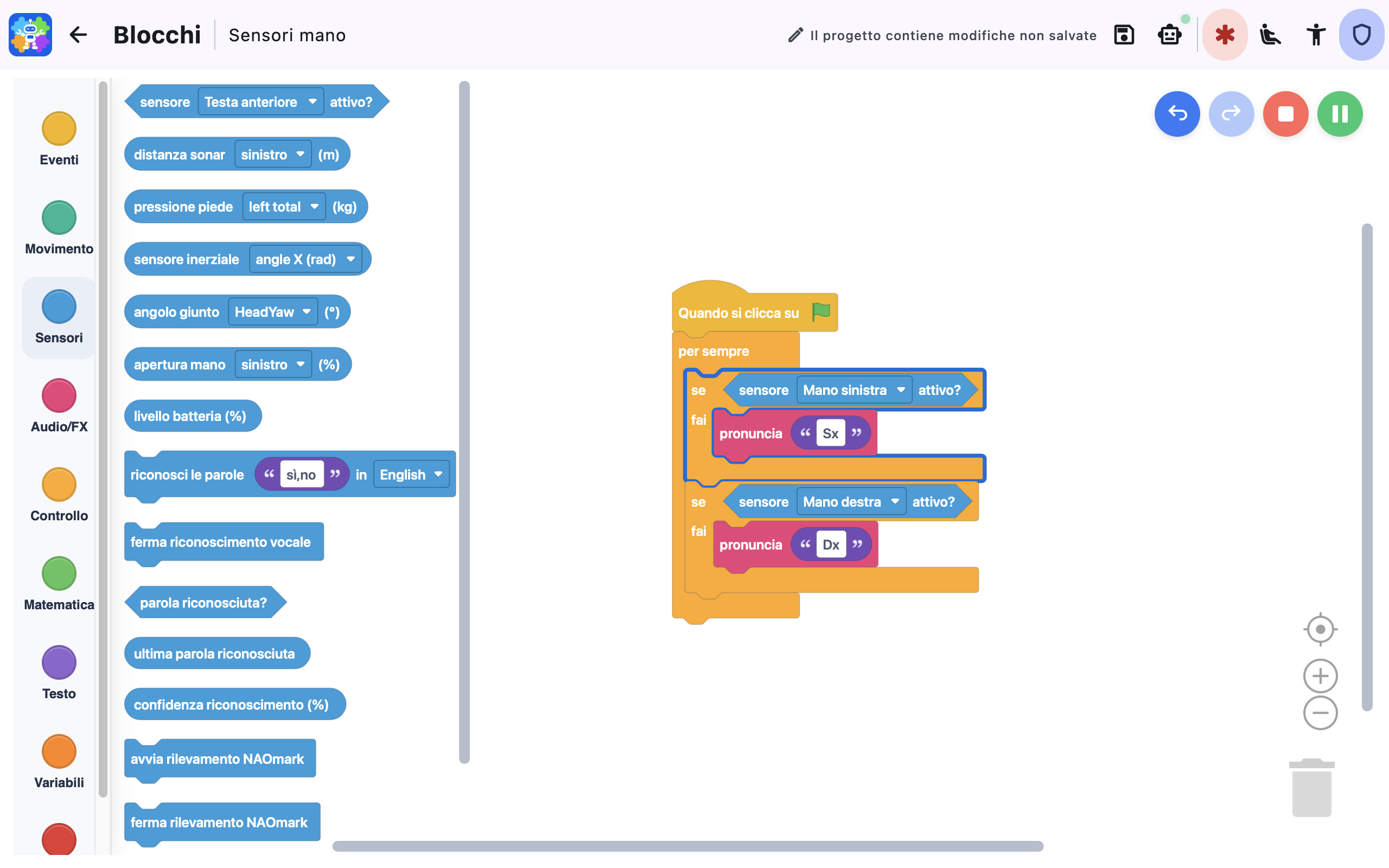Center the workspace view
Image resolution: width=1389 pixels, height=868 pixels.
coord(1320,629)
